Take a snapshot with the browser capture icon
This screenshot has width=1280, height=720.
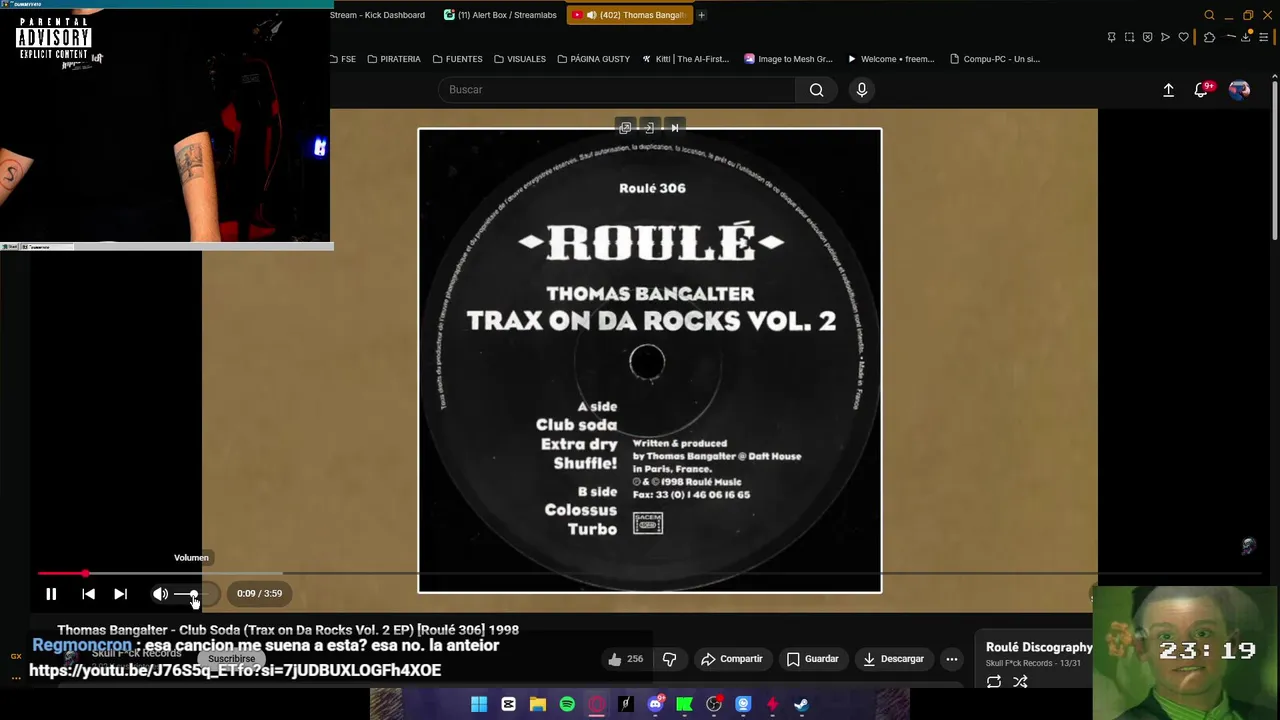pyautogui.click(x=1129, y=37)
